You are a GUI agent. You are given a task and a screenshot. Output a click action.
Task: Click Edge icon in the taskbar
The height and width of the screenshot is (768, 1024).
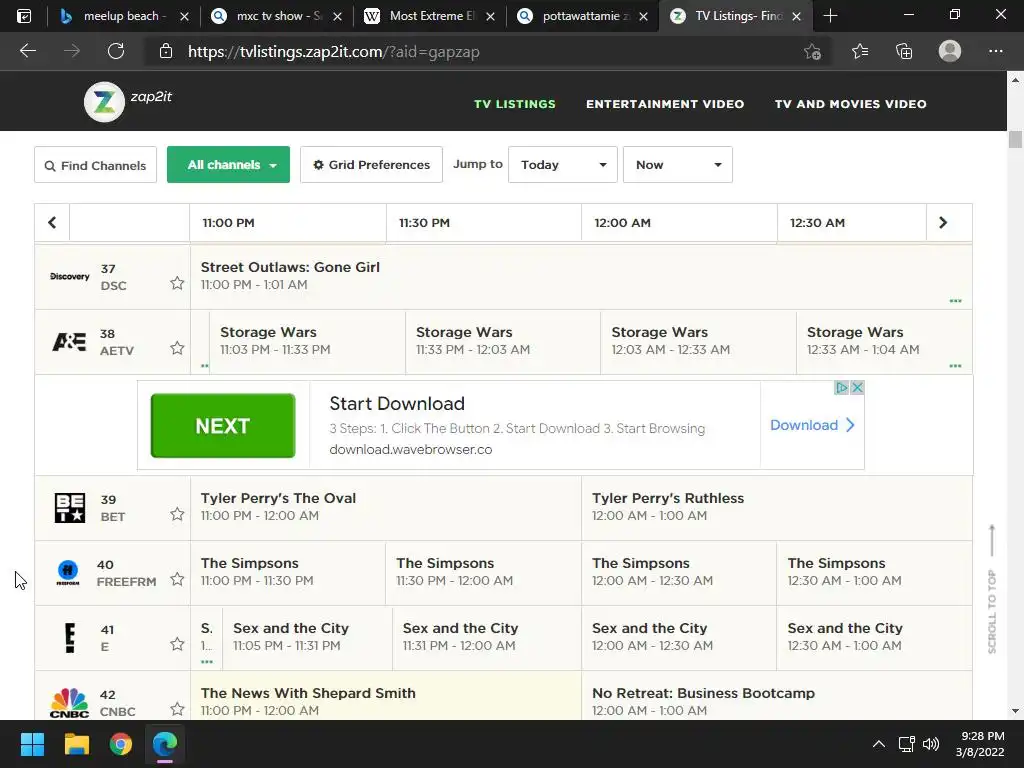[165, 744]
